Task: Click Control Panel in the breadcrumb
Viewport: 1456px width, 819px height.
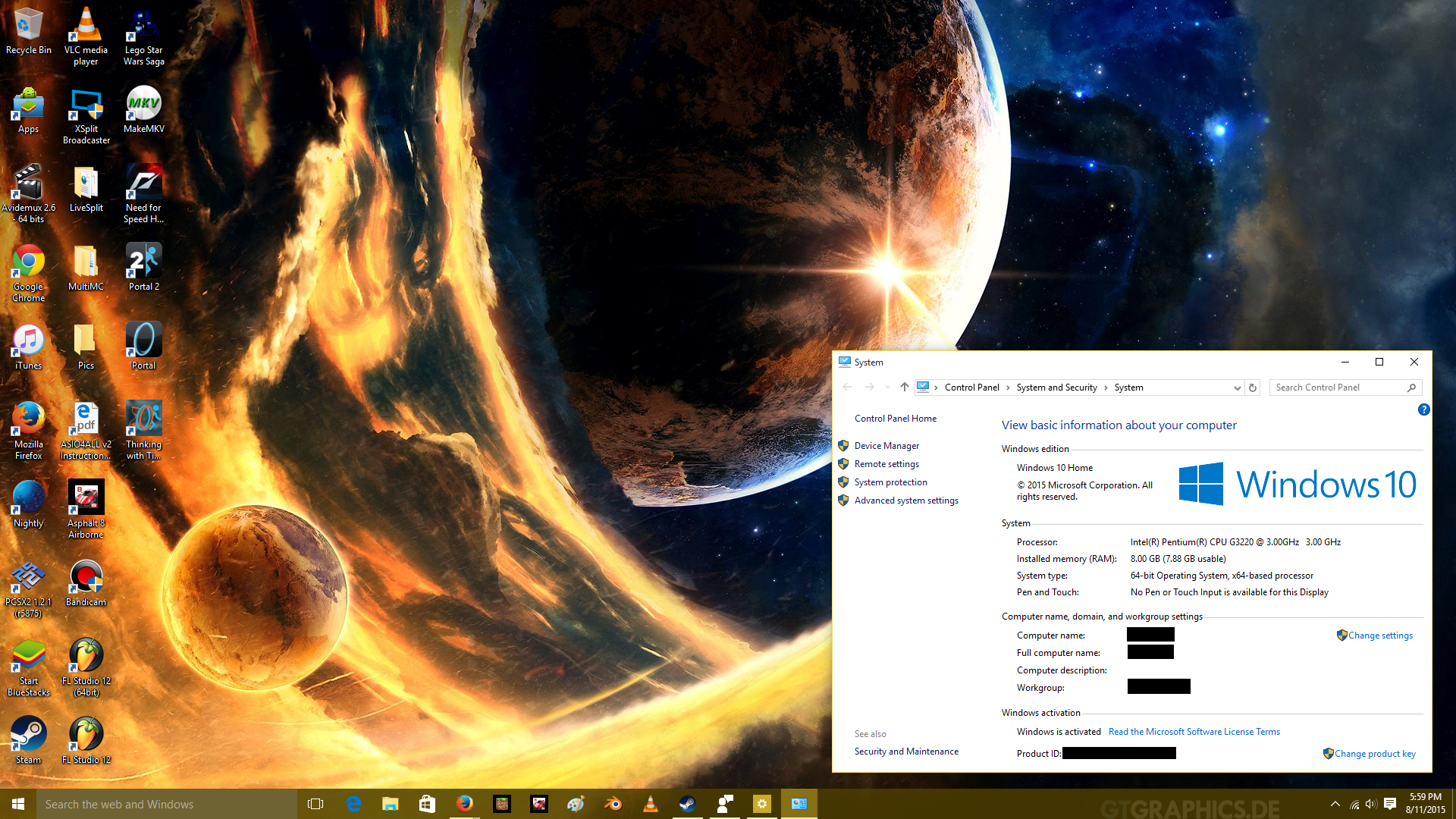Action: point(971,388)
